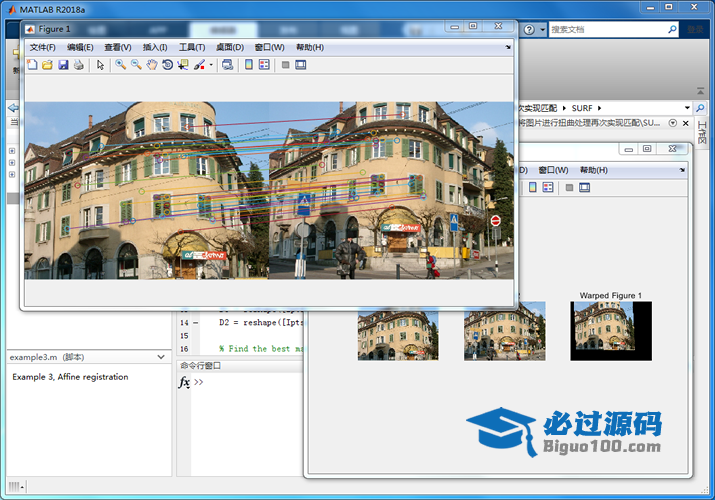Screen dimensions: 715x500
Task: Open the 编辑(E) menu in Figure 1
Action: 80,47
